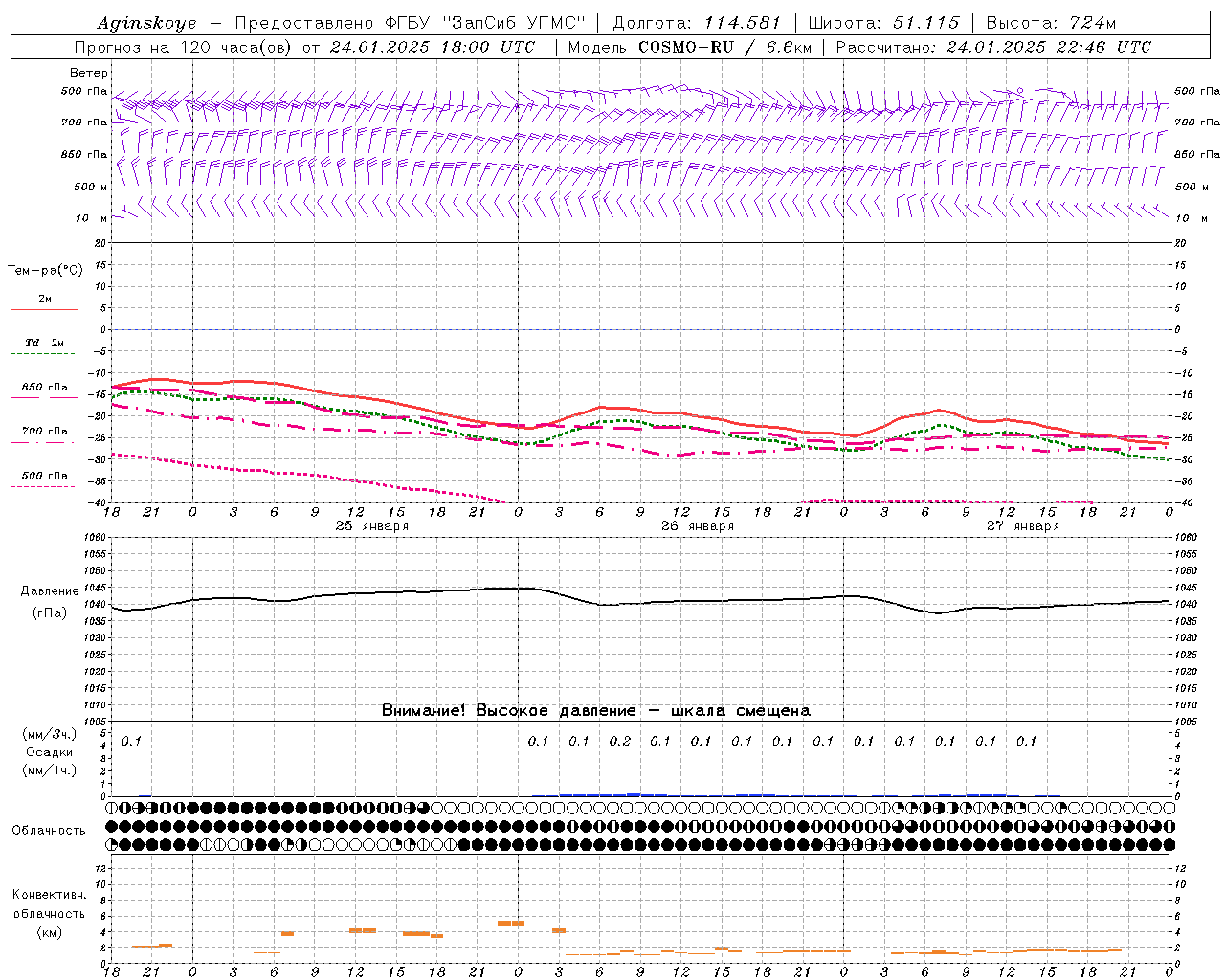
Task: Click the 0 label on left temperature axis
Action: point(105,330)
